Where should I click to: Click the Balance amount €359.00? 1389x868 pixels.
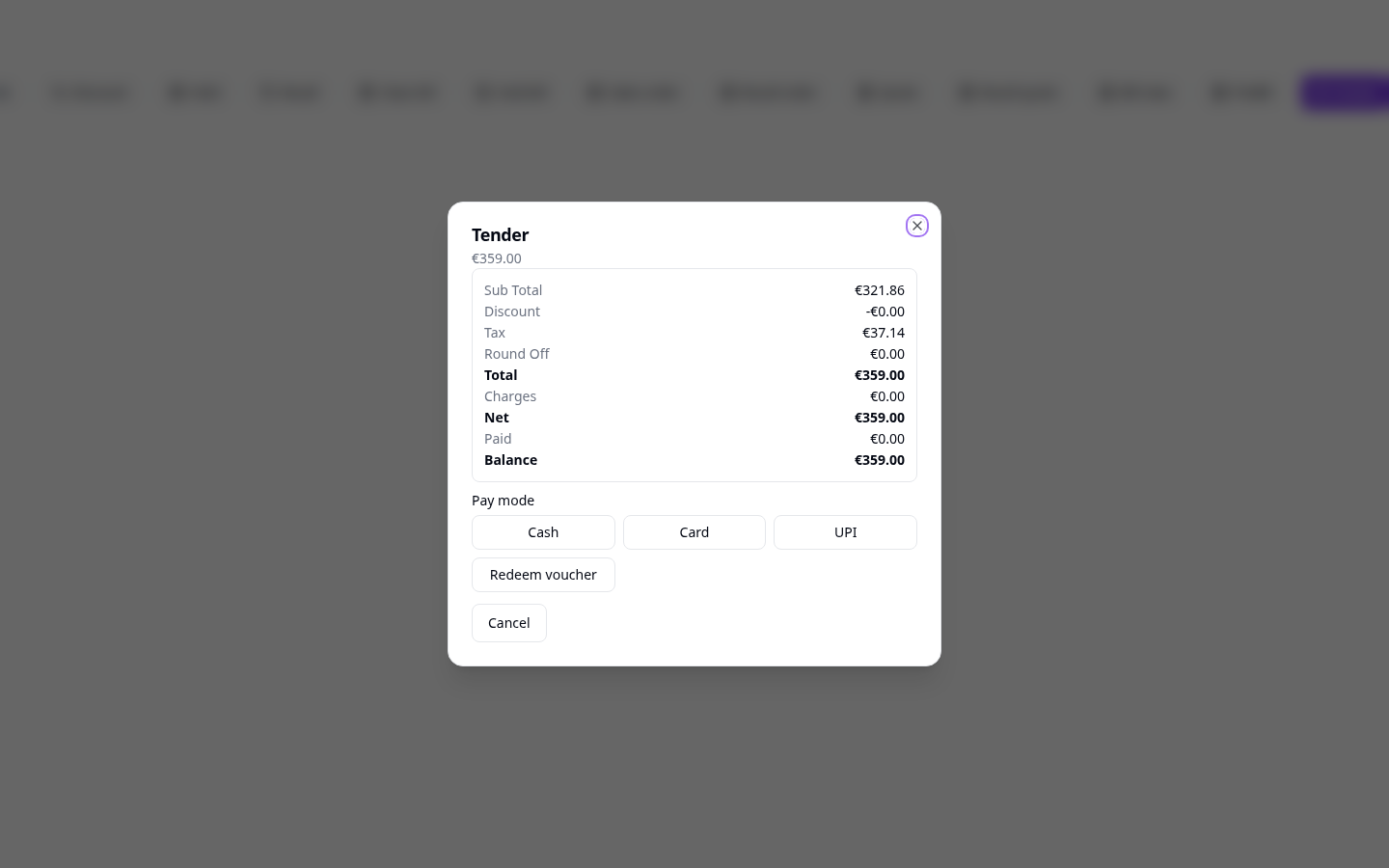pos(880,460)
